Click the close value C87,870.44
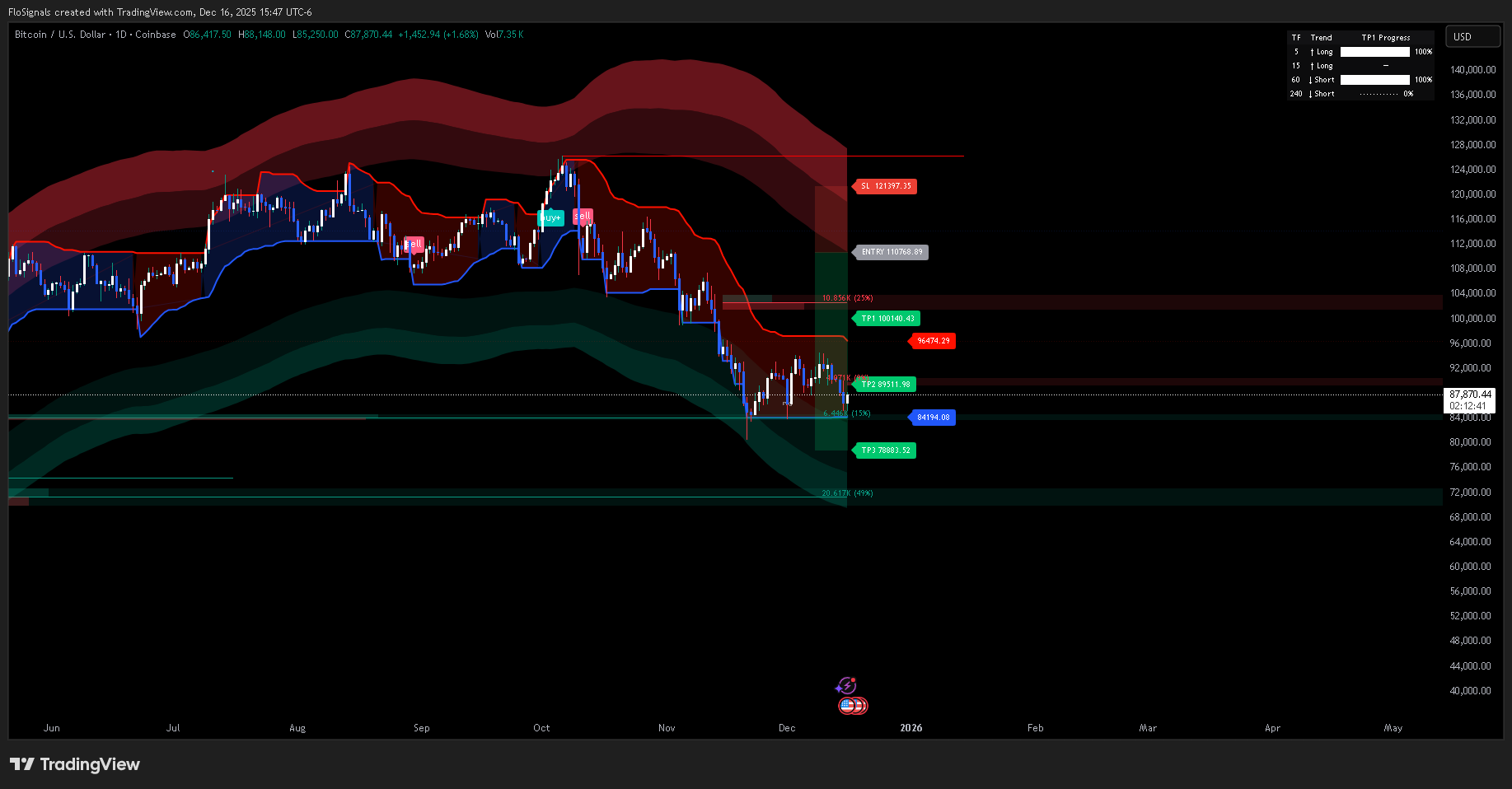The height and width of the screenshot is (789, 1512). pyautogui.click(x=368, y=35)
